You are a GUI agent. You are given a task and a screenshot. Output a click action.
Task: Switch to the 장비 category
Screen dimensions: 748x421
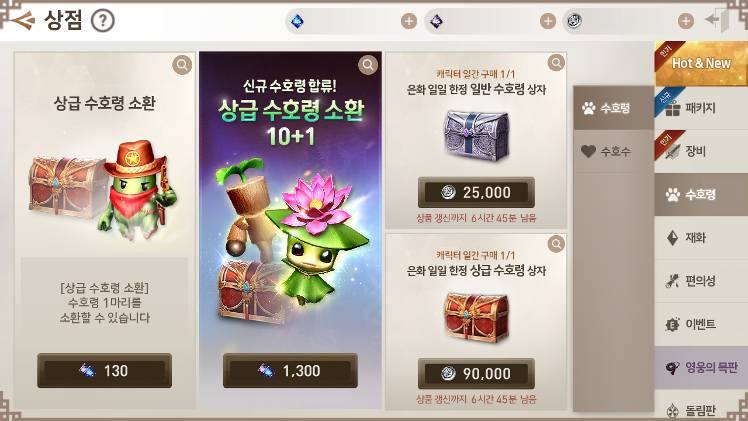click(x=701, y=151)
